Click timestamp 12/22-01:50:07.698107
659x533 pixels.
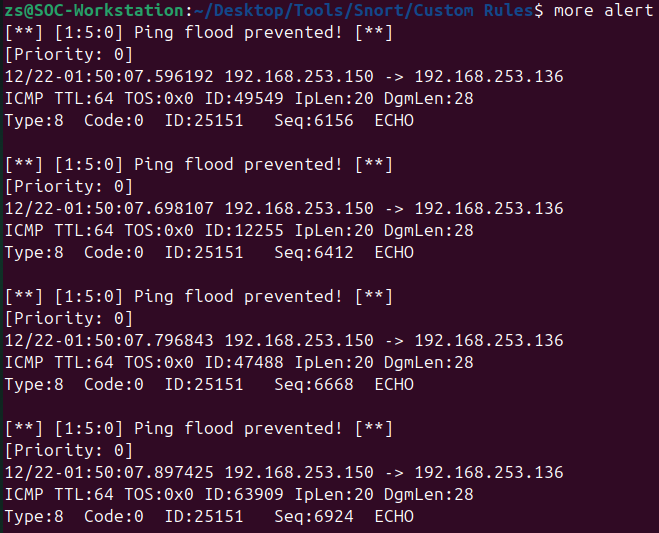109,208
